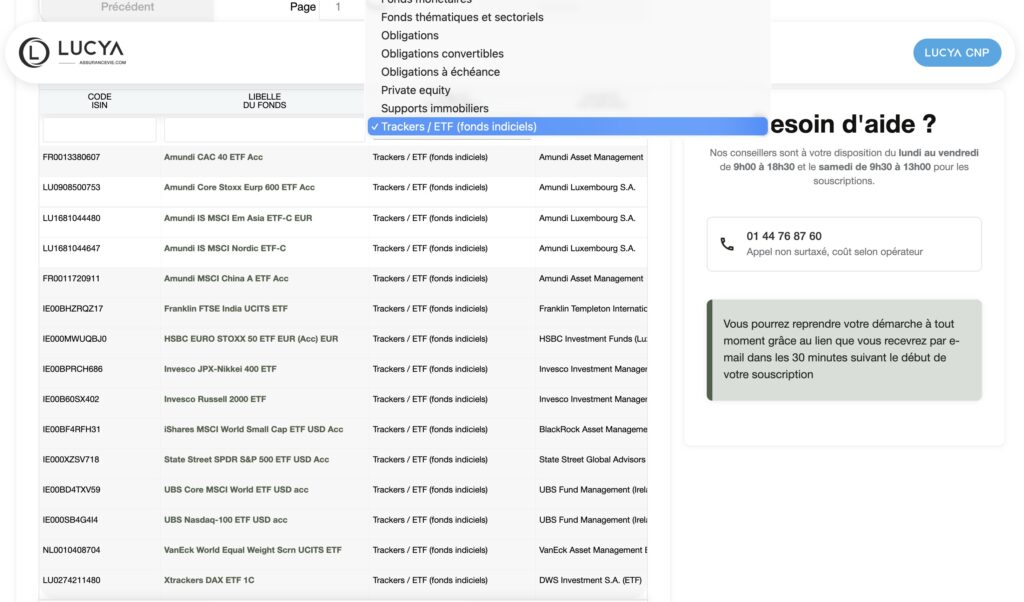Click the Libellé du fonds filter field
Image resolution: width=1024 pixels, height=602 pixels.
coord(265,130)
